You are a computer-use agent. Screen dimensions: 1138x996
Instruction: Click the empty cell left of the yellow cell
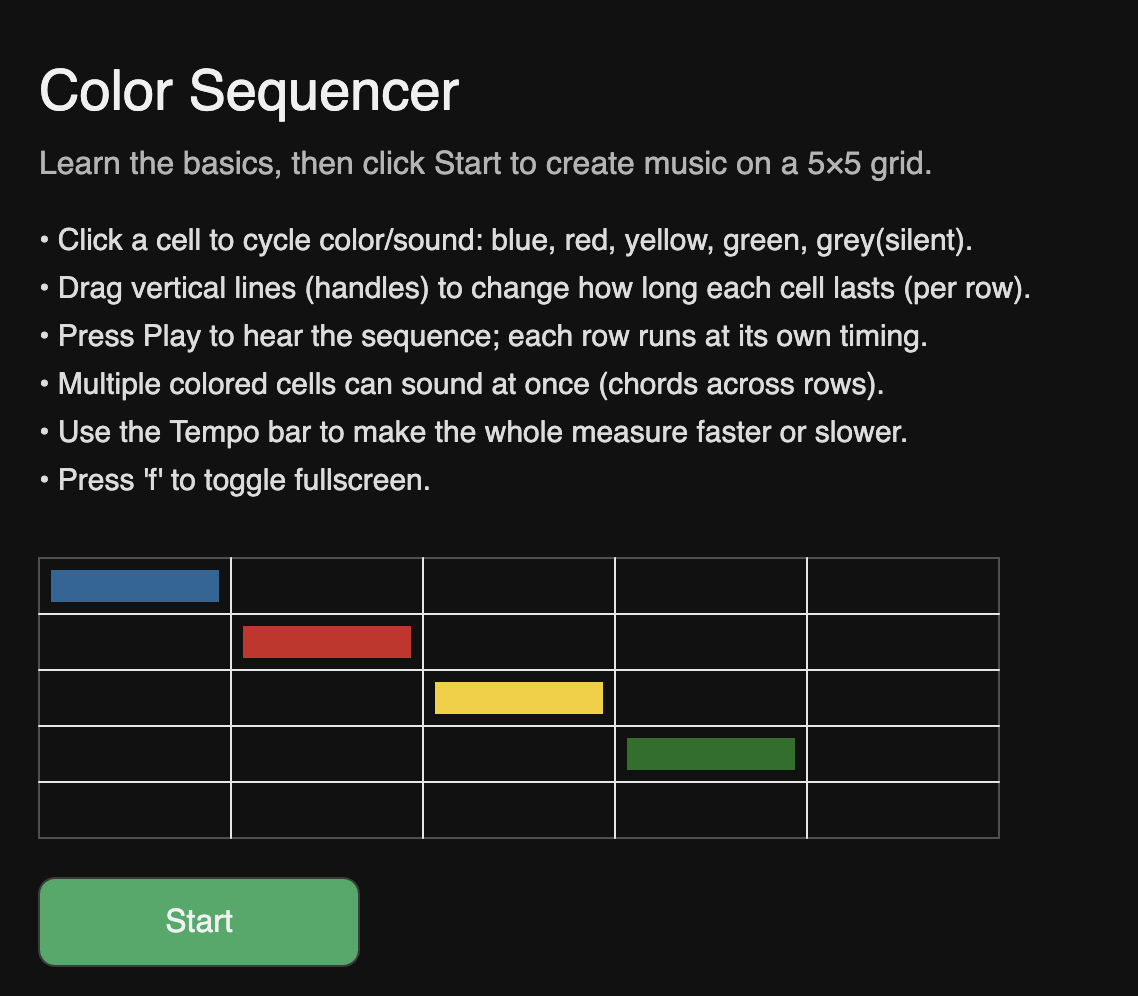click(327, 698)
